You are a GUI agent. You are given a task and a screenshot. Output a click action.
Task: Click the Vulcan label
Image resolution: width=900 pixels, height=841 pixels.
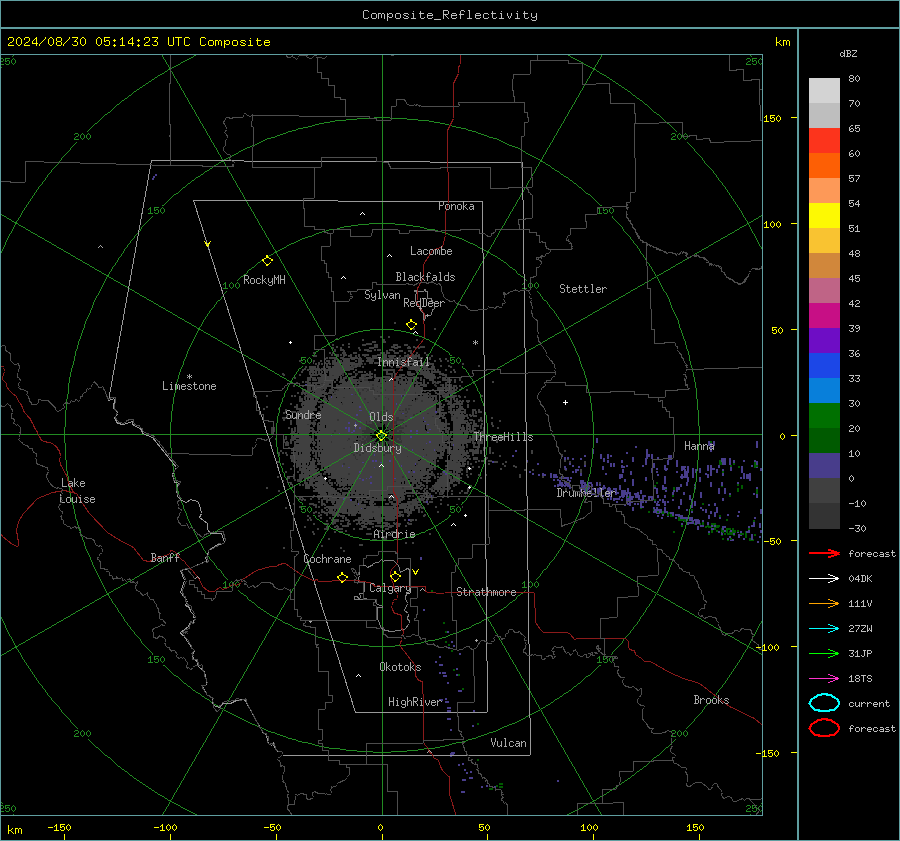tap(508, 743)
